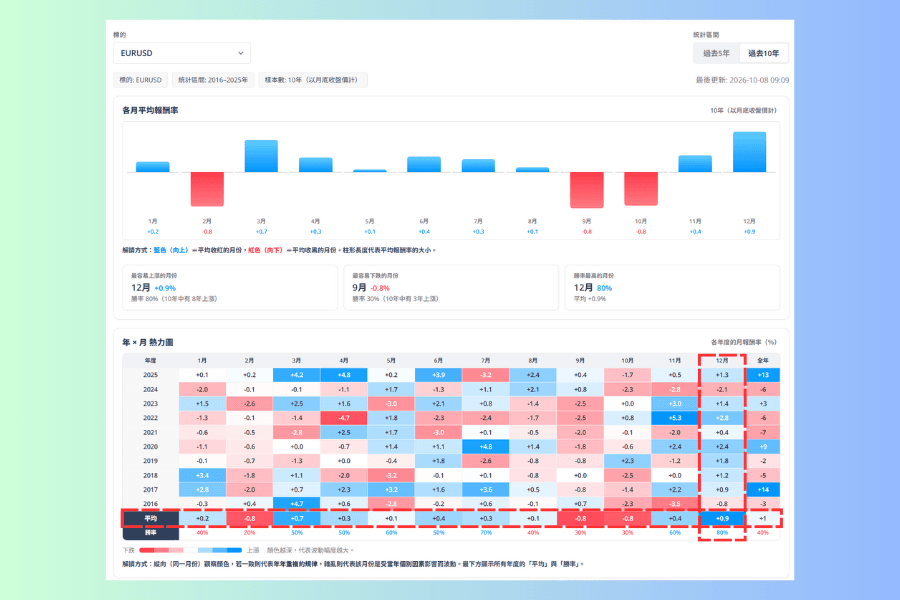Click the 2019 10月 cell showing +2.3
900x600 pixels.
coord(627,461)
